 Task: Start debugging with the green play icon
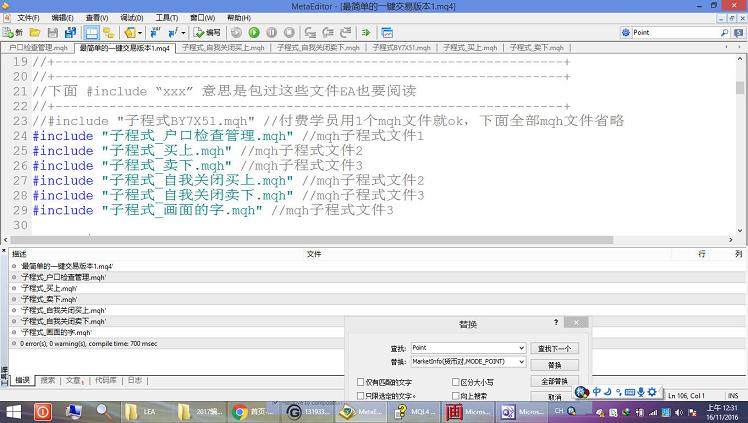[x=254, y=32]
